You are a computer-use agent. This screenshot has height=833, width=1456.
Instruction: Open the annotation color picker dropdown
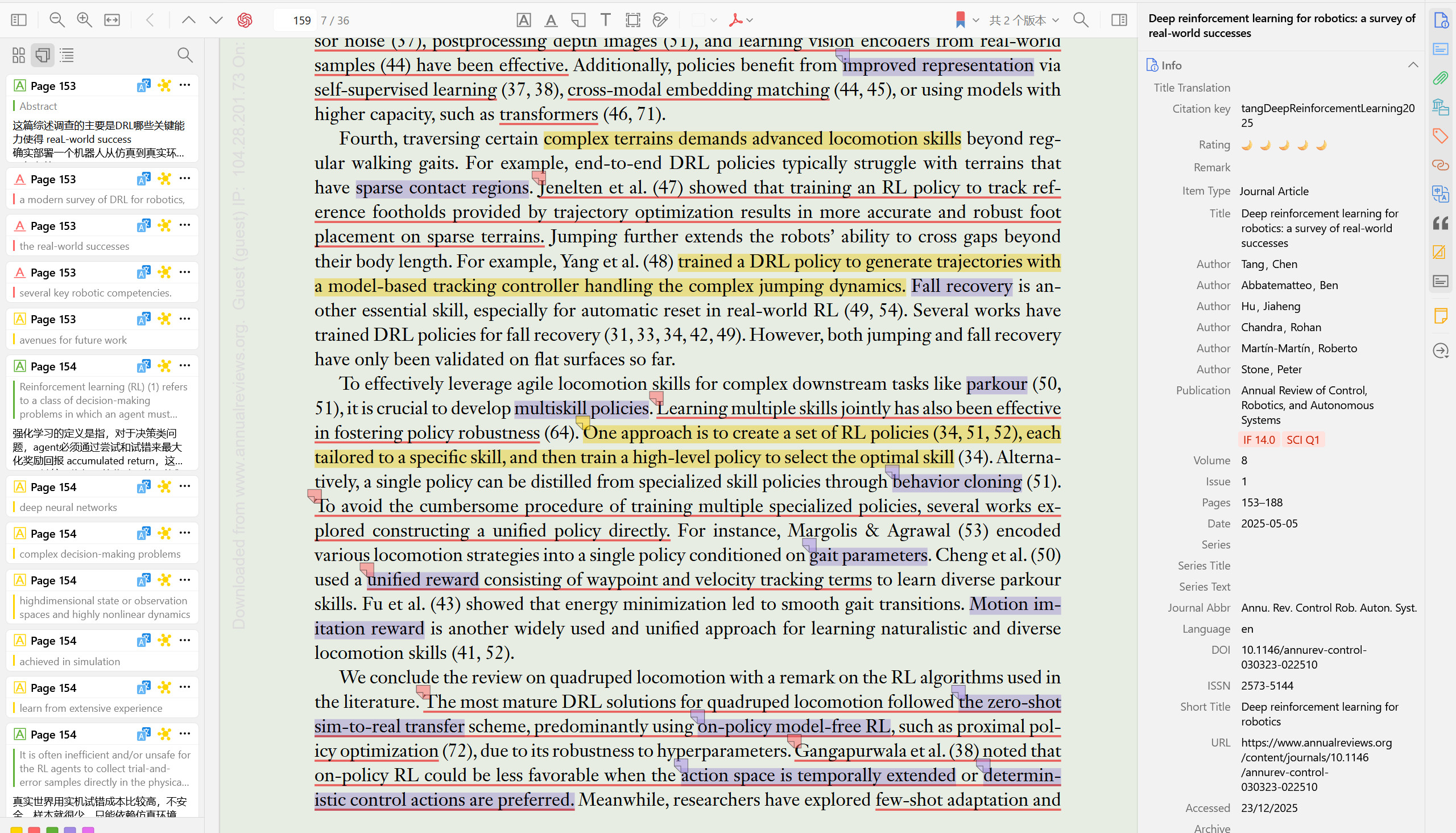coord(705,20)
